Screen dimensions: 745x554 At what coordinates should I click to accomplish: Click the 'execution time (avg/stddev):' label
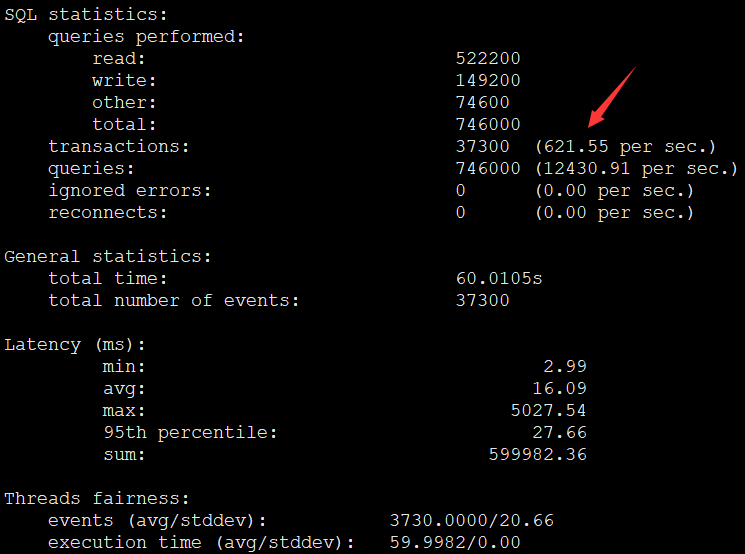pos(201,543)
